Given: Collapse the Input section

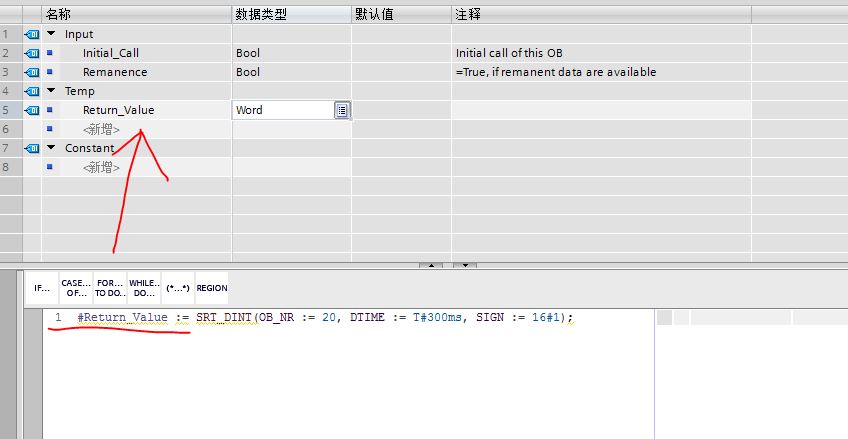Looking at the screenshot, I should 52,34.
